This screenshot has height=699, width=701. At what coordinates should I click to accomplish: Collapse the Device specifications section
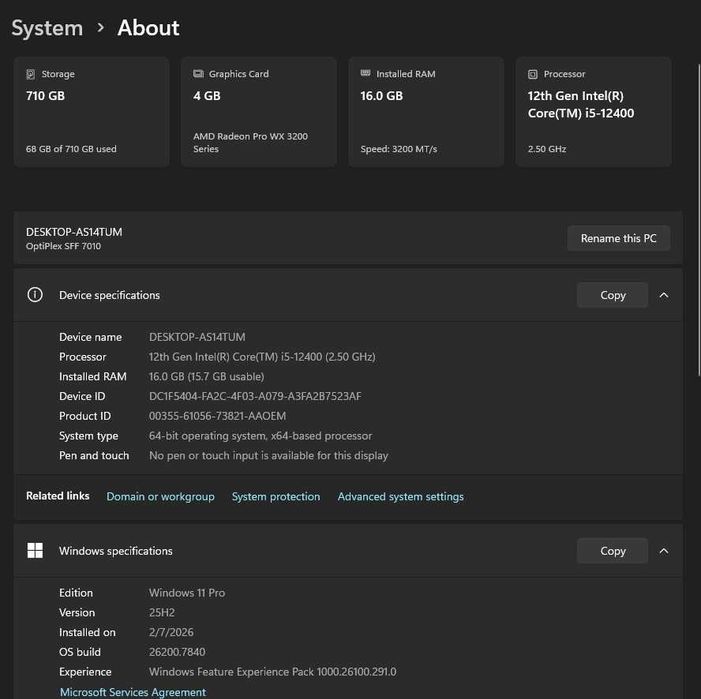[x=664, y=295]
